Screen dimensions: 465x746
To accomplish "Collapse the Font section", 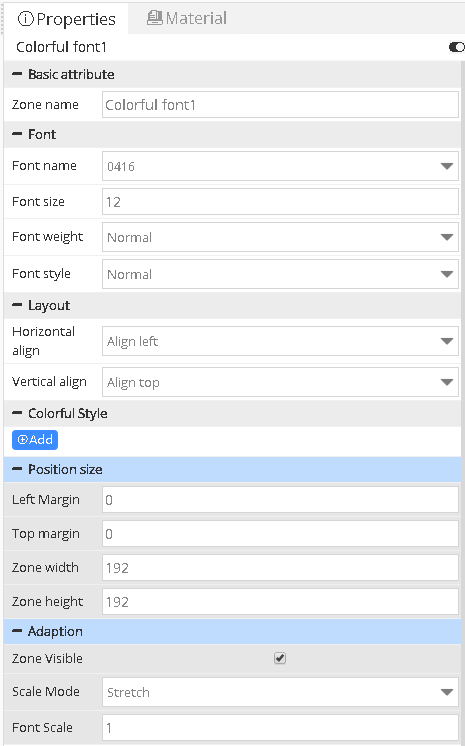I will point(17,134).
